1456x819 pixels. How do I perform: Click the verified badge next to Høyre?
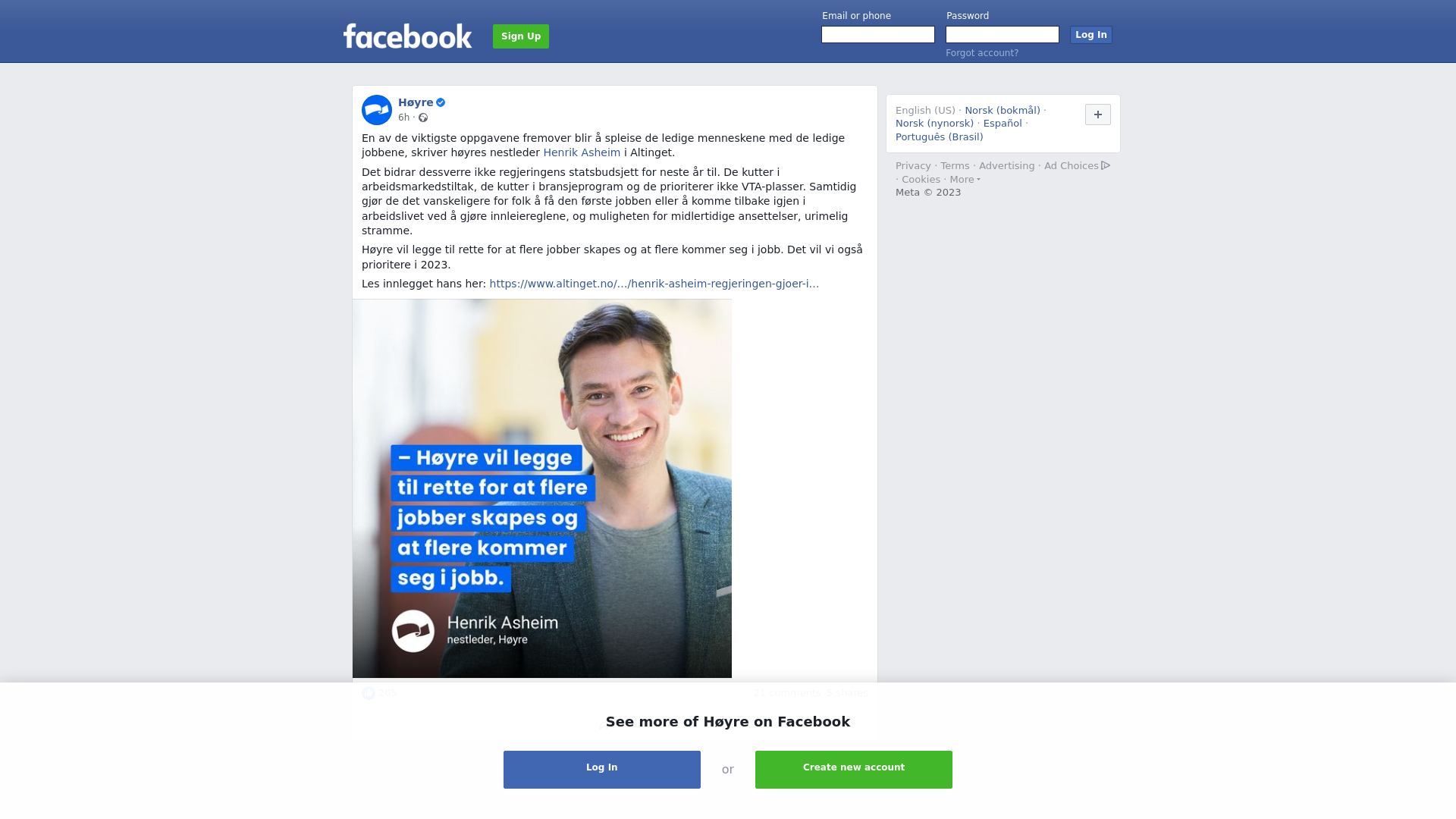[441, 102]
